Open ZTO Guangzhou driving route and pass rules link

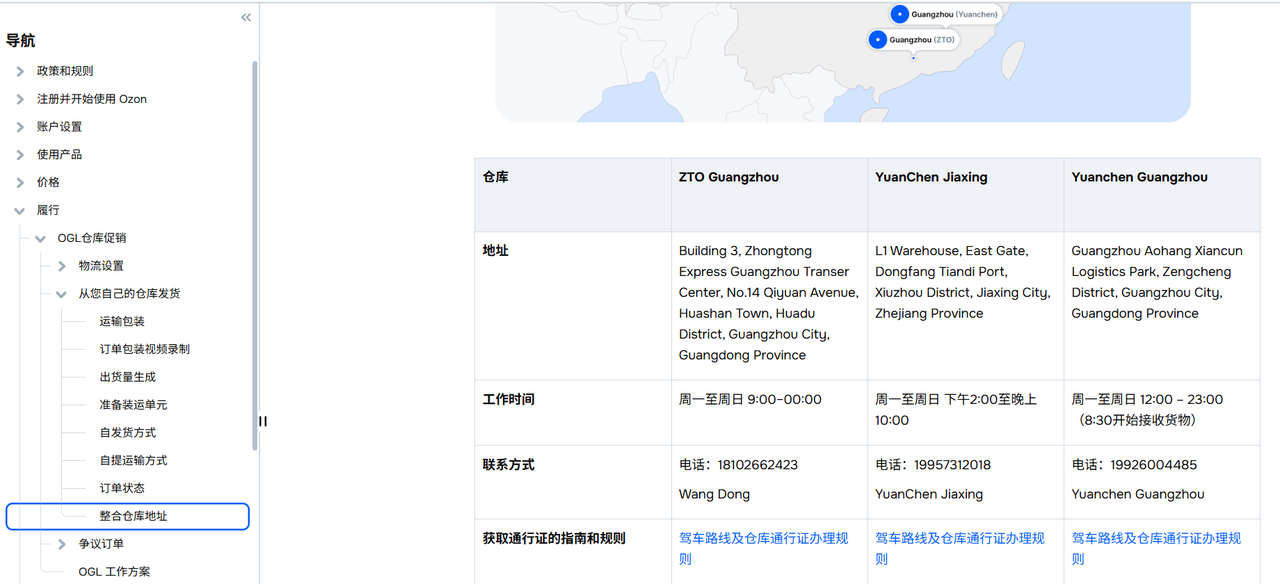(x=764, y=548)
